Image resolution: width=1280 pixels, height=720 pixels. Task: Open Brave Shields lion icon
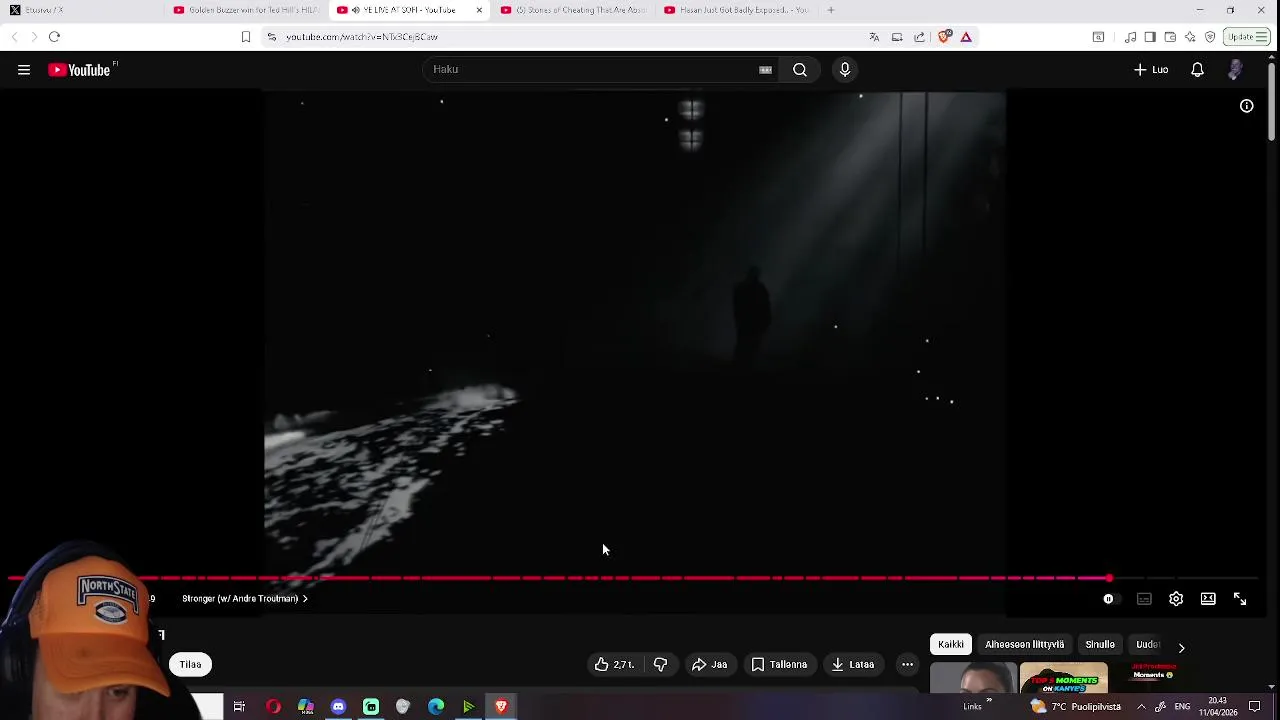(x=944, y=37)
